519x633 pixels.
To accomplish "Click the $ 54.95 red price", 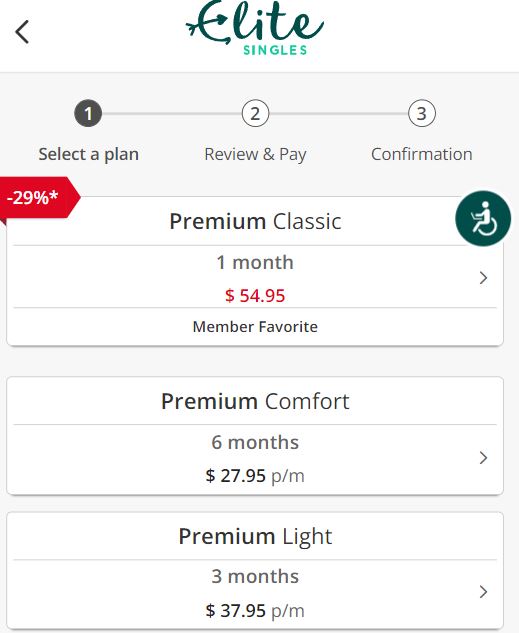I will coord(255,296).
